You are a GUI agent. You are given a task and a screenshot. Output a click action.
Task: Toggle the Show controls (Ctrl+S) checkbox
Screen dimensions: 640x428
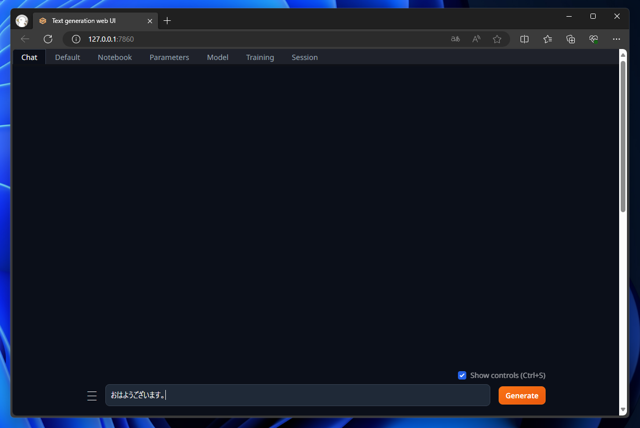[462, 375]
